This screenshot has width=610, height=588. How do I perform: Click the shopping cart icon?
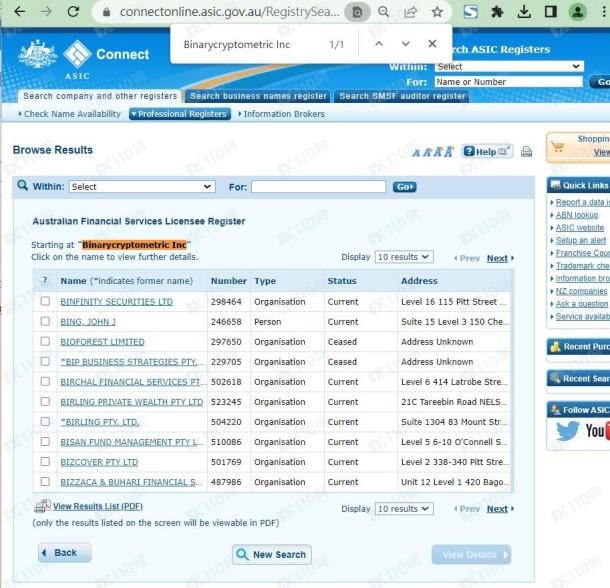click(558, 147)
